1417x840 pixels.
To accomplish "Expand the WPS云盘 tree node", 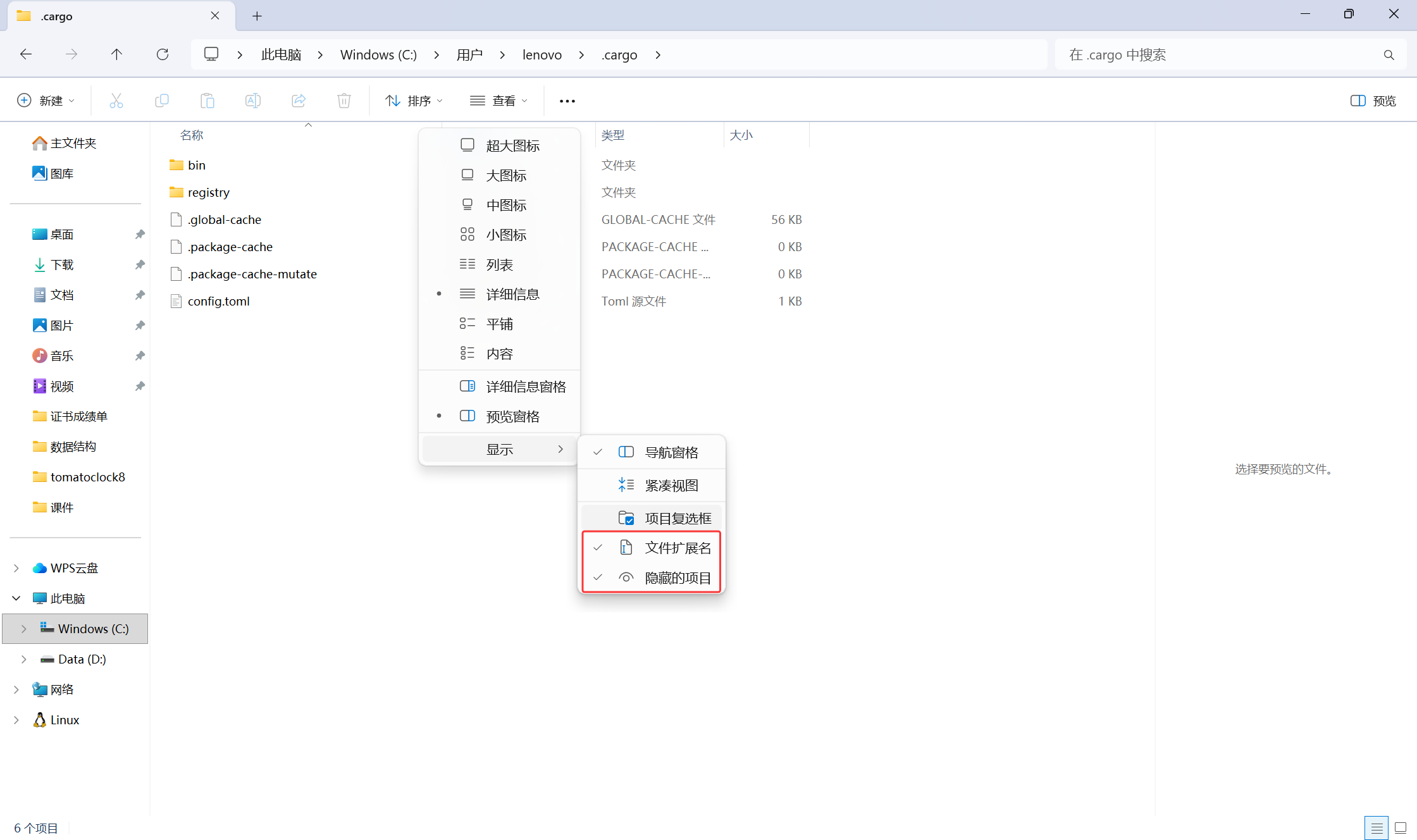I will point(16,568).
